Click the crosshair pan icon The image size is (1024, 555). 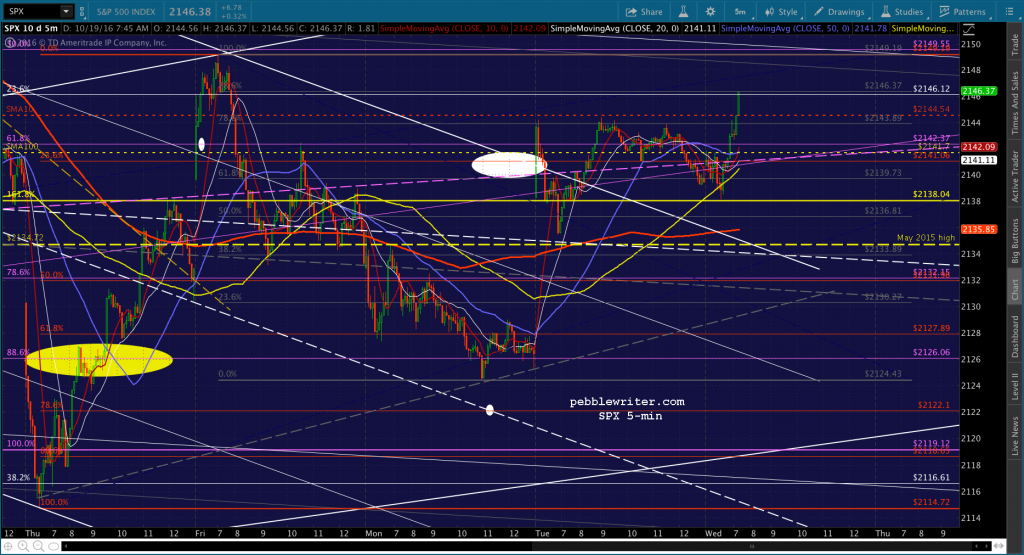click(9, 546)
